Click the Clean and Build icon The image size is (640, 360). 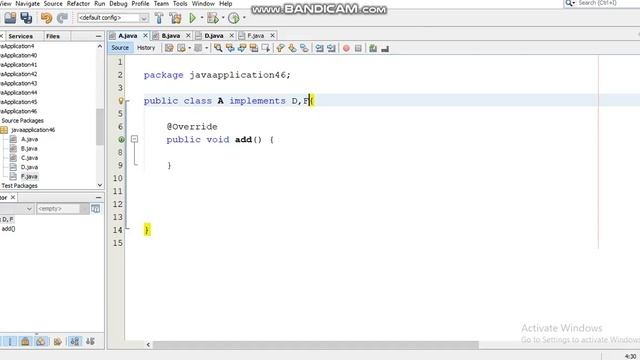(x=176, y=18)
